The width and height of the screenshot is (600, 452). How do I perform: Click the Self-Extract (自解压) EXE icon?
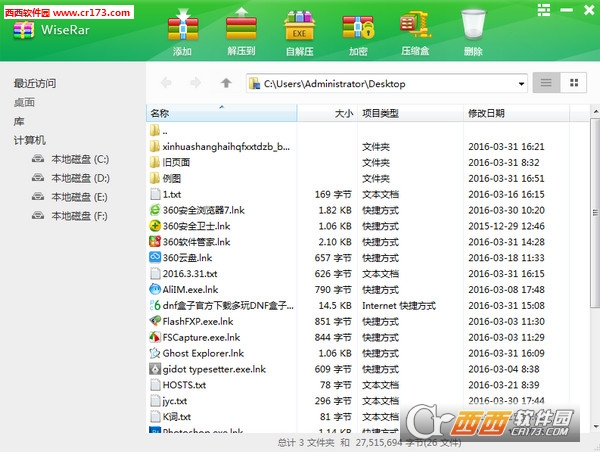click(298, 28)
